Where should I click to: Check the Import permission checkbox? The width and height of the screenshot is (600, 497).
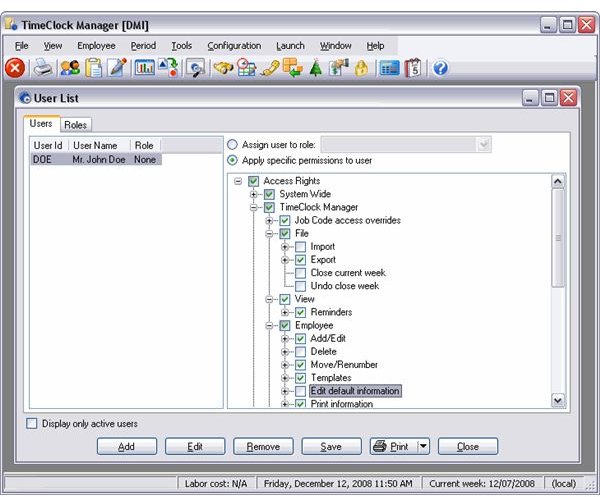pyautogui.click(x=300, y=247)
